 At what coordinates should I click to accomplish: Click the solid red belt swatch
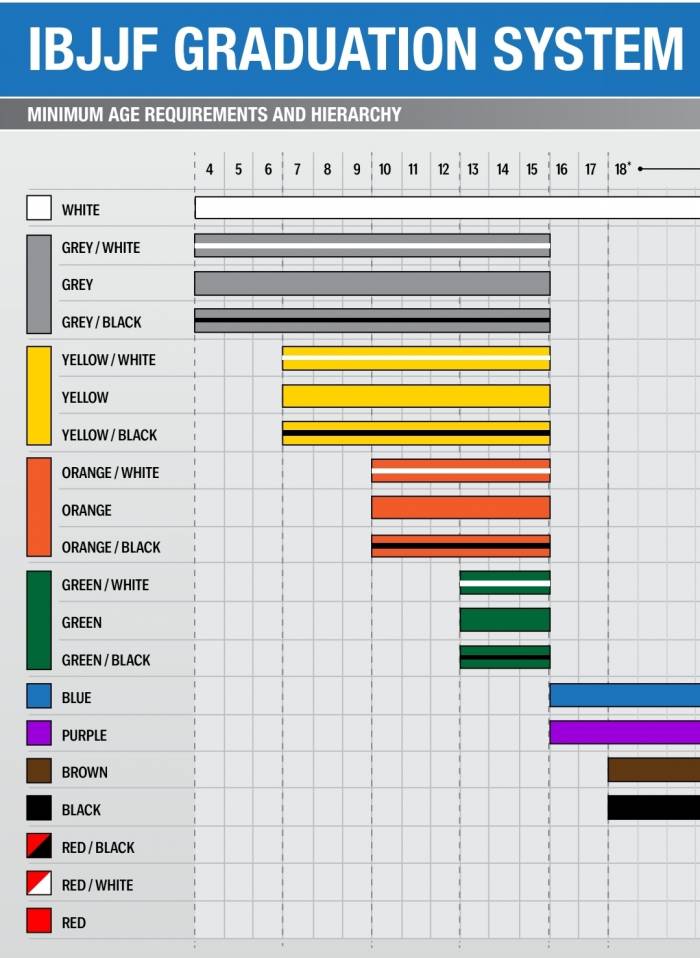(39, 921)
